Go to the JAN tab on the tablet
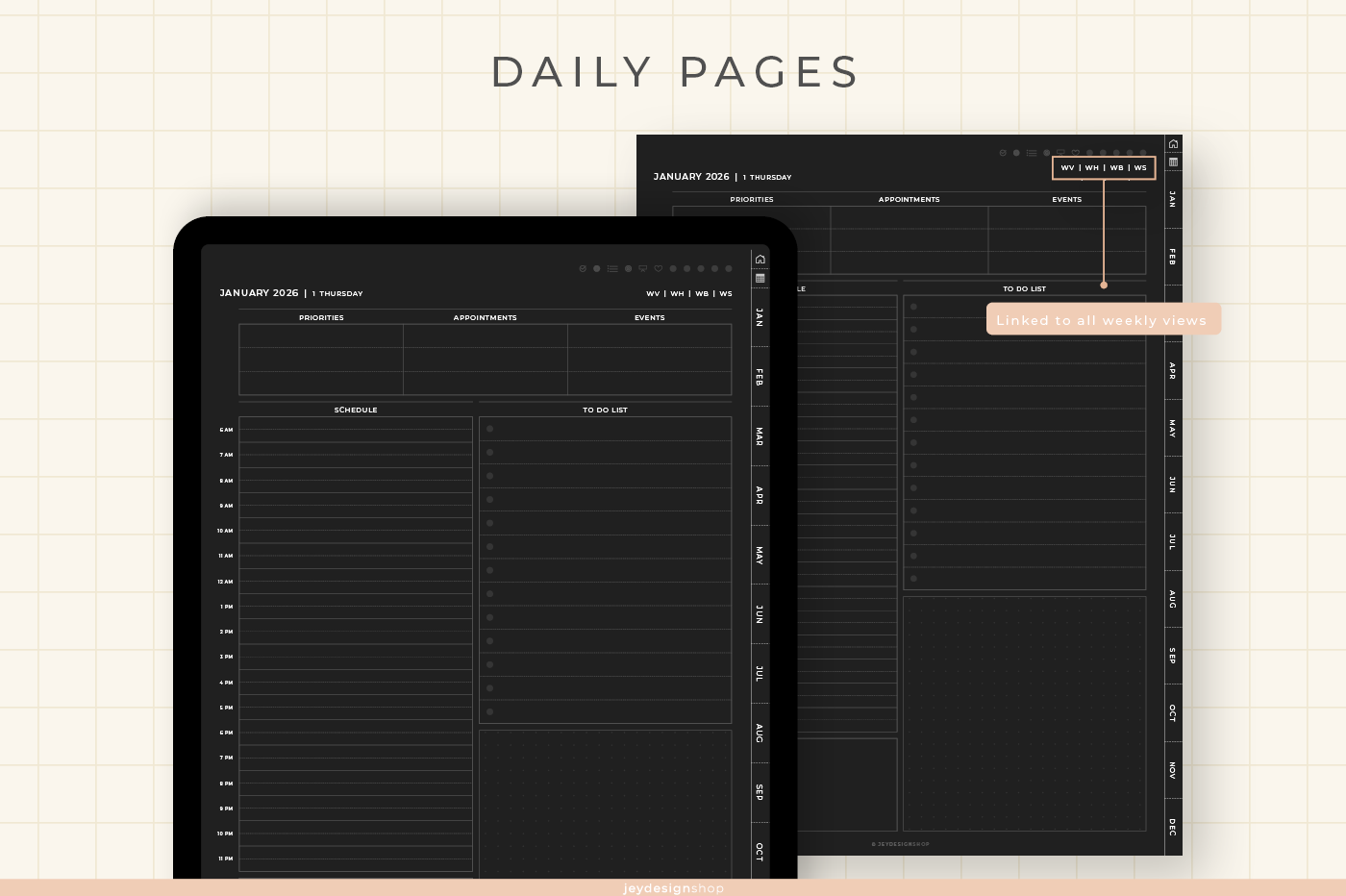Viewport: 1346px width, 896px height. point(760,317)
